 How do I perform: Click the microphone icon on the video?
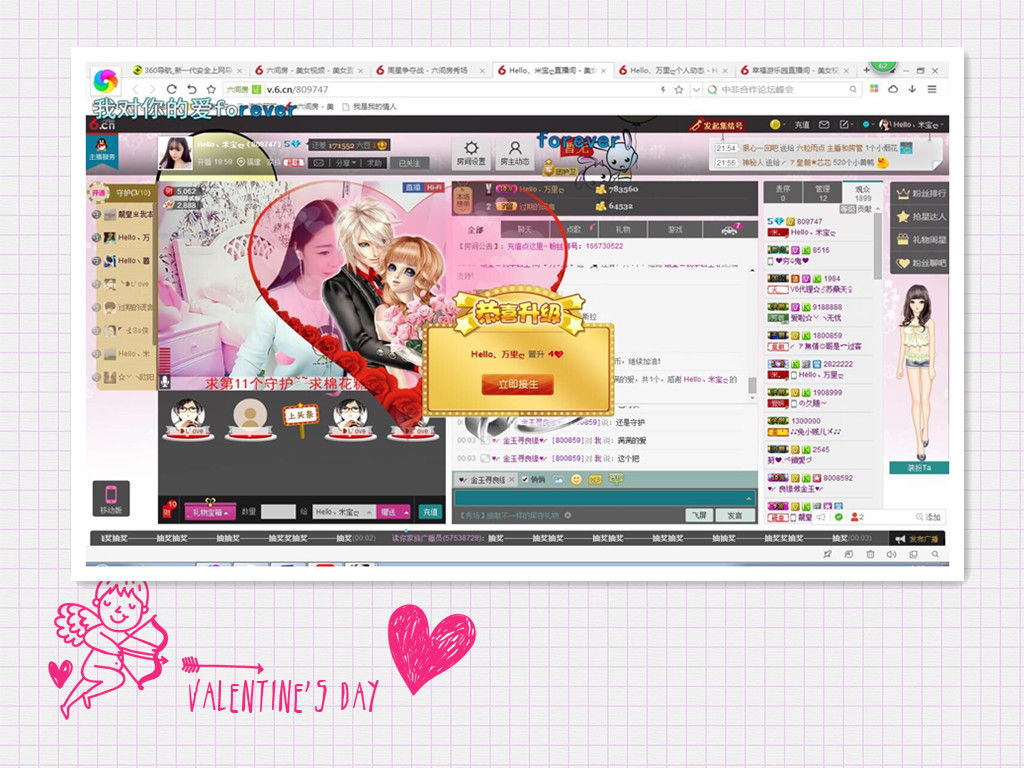click(x=165, y=381)
